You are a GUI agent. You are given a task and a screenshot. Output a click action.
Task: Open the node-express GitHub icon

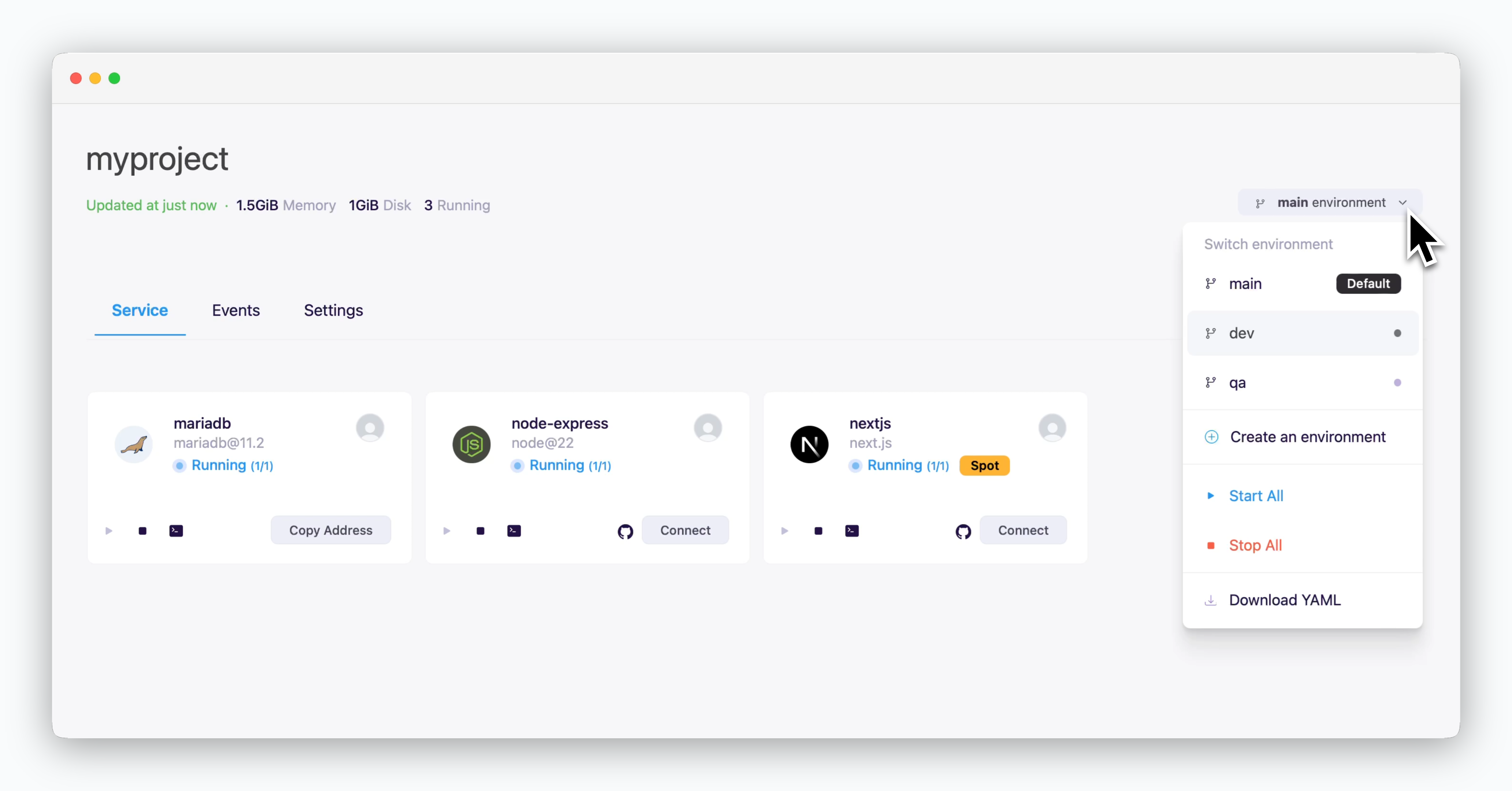tap(625, 531)
